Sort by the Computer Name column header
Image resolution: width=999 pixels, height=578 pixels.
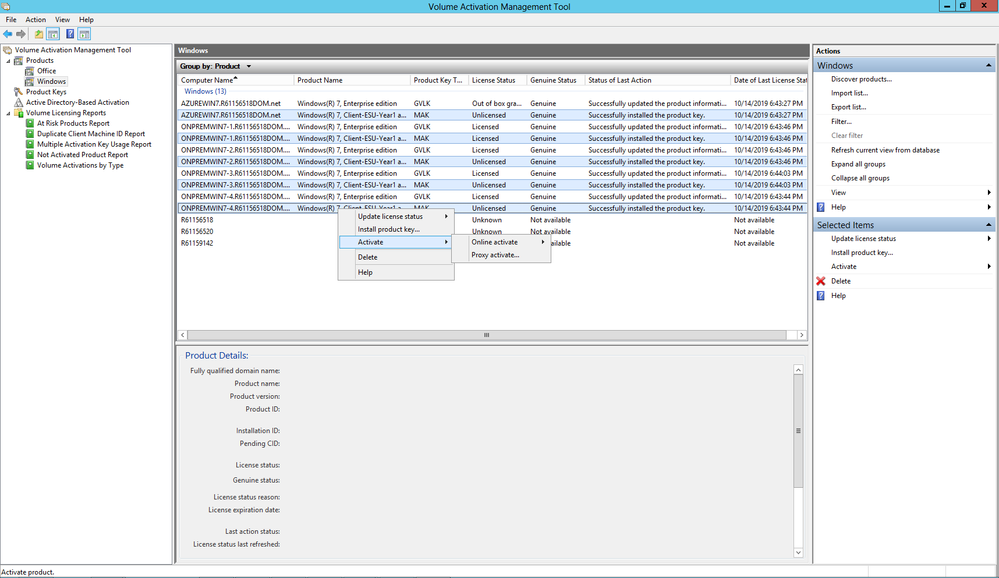[236, 80]
